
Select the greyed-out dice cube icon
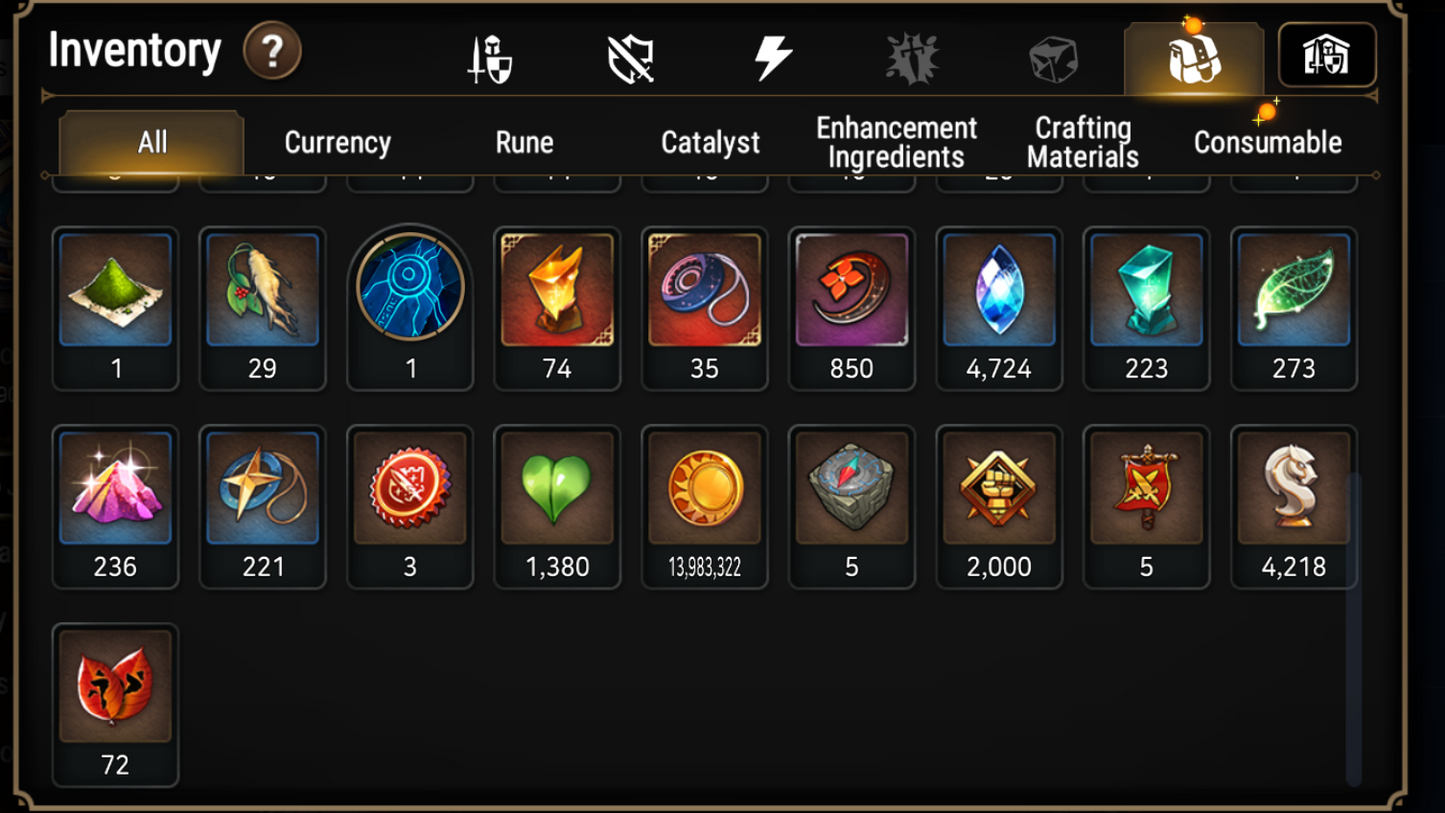click(1054, 59)
